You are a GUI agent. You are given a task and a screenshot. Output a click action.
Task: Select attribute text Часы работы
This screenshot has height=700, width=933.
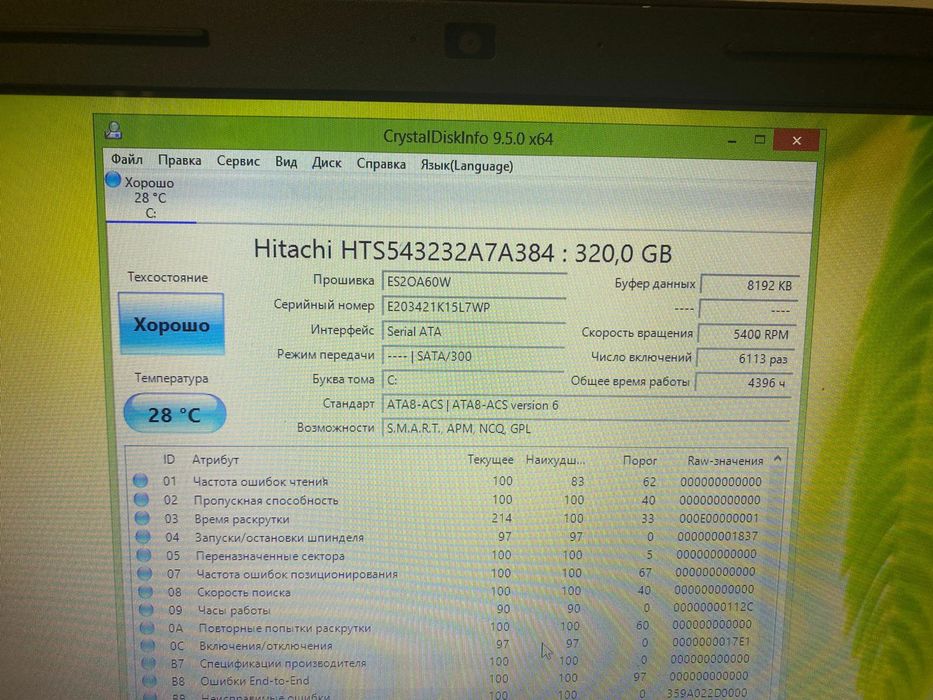pyautogui.click(x=234, y=610)
